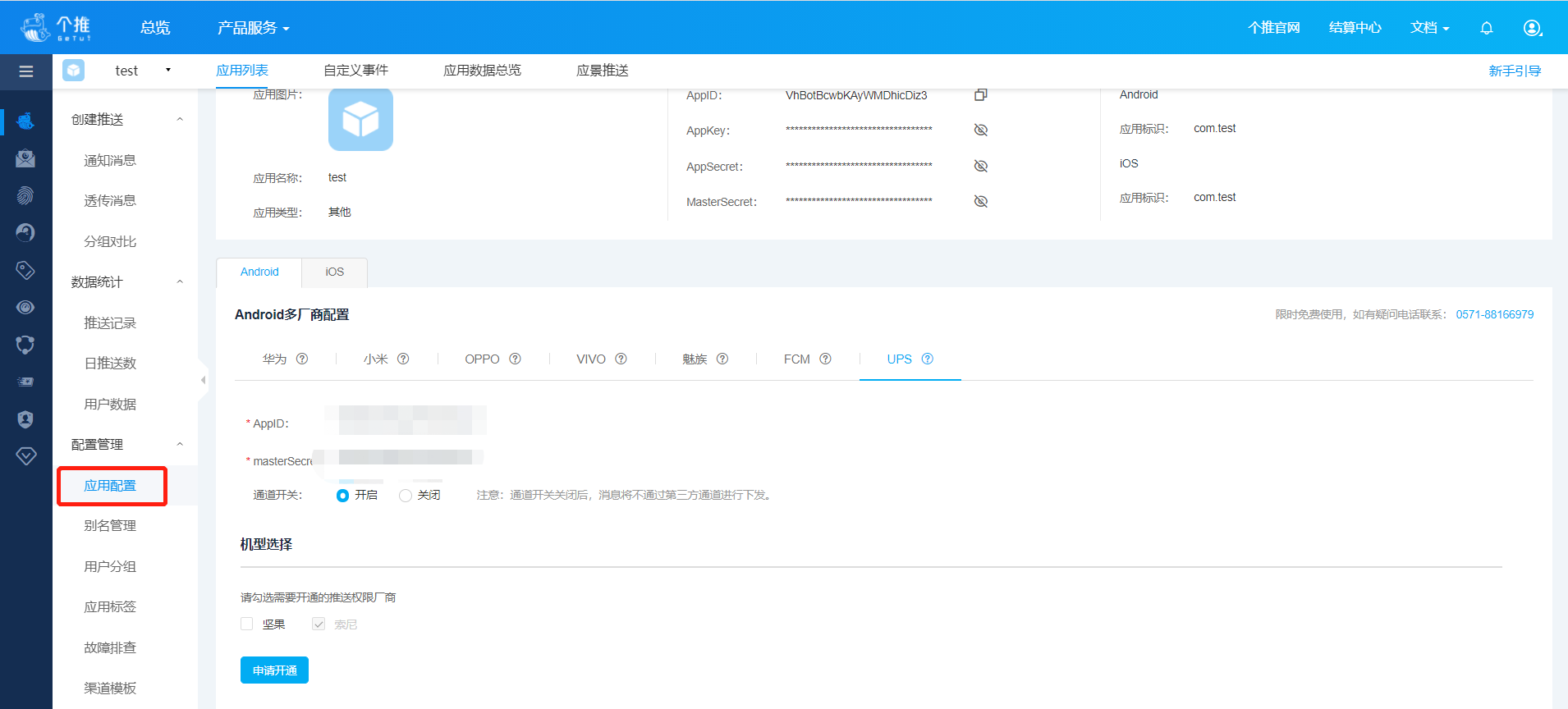The width and height of the screenshot is (1568, 709).
Task: Switch to the 应景推送 tab
Action: pos(603,71)
